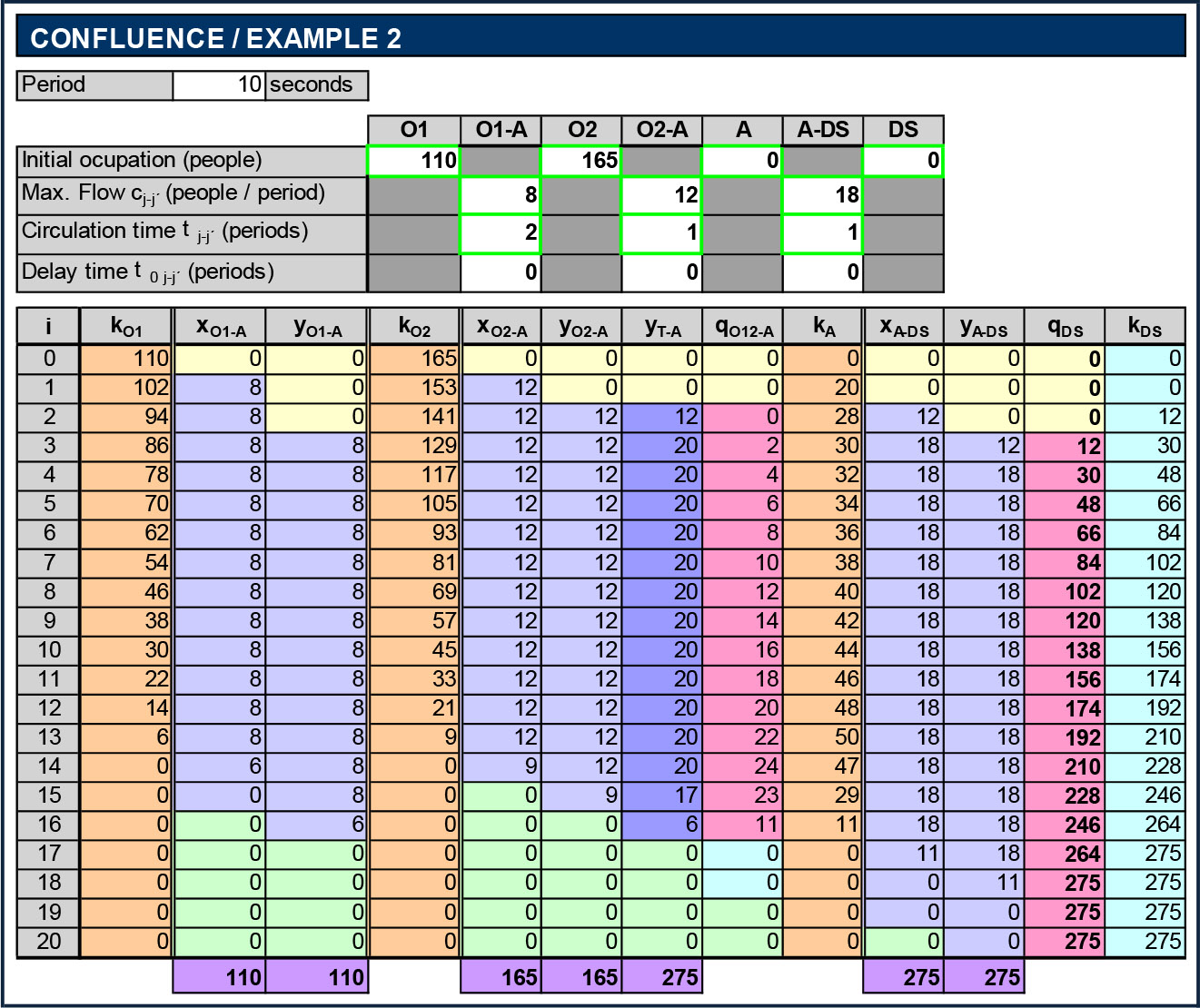Select the yO2-A total cell showing 165
The height and width of the screenshot is (1008, 1200).
(x=581, y=977)
